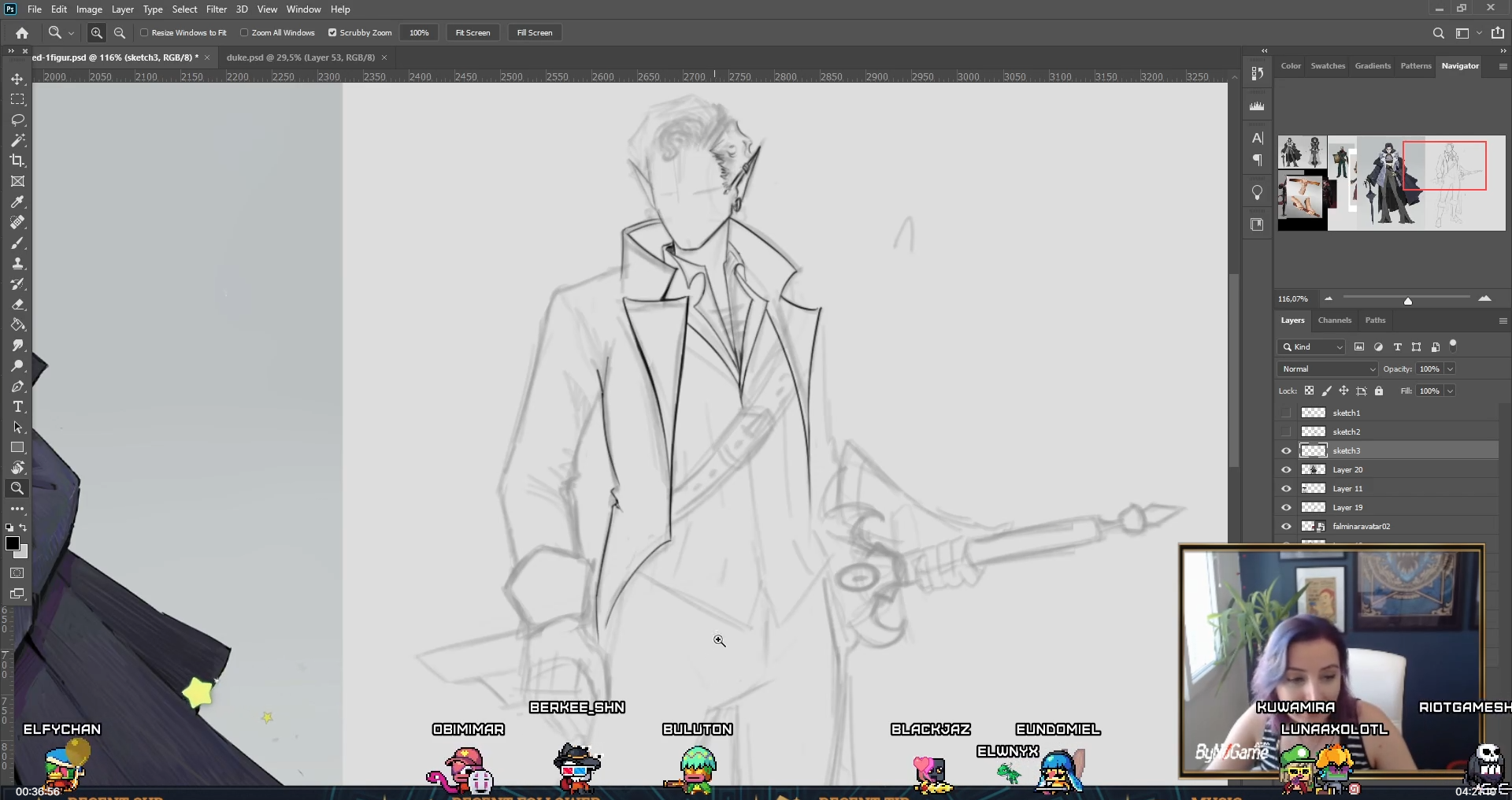The image size is (1512, 800).
Task: Open the Navigator panel options menu
Action: pos(1503,67)
